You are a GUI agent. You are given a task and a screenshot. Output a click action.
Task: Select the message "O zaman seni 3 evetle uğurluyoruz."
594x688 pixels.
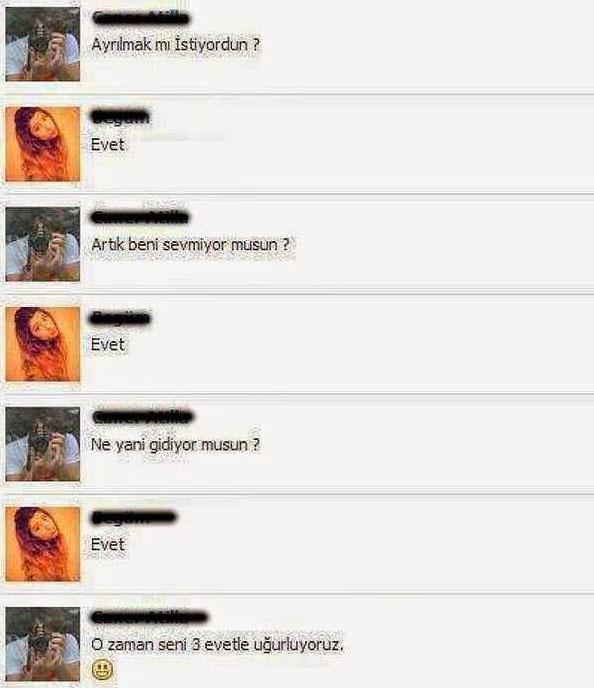pos(217,645)
